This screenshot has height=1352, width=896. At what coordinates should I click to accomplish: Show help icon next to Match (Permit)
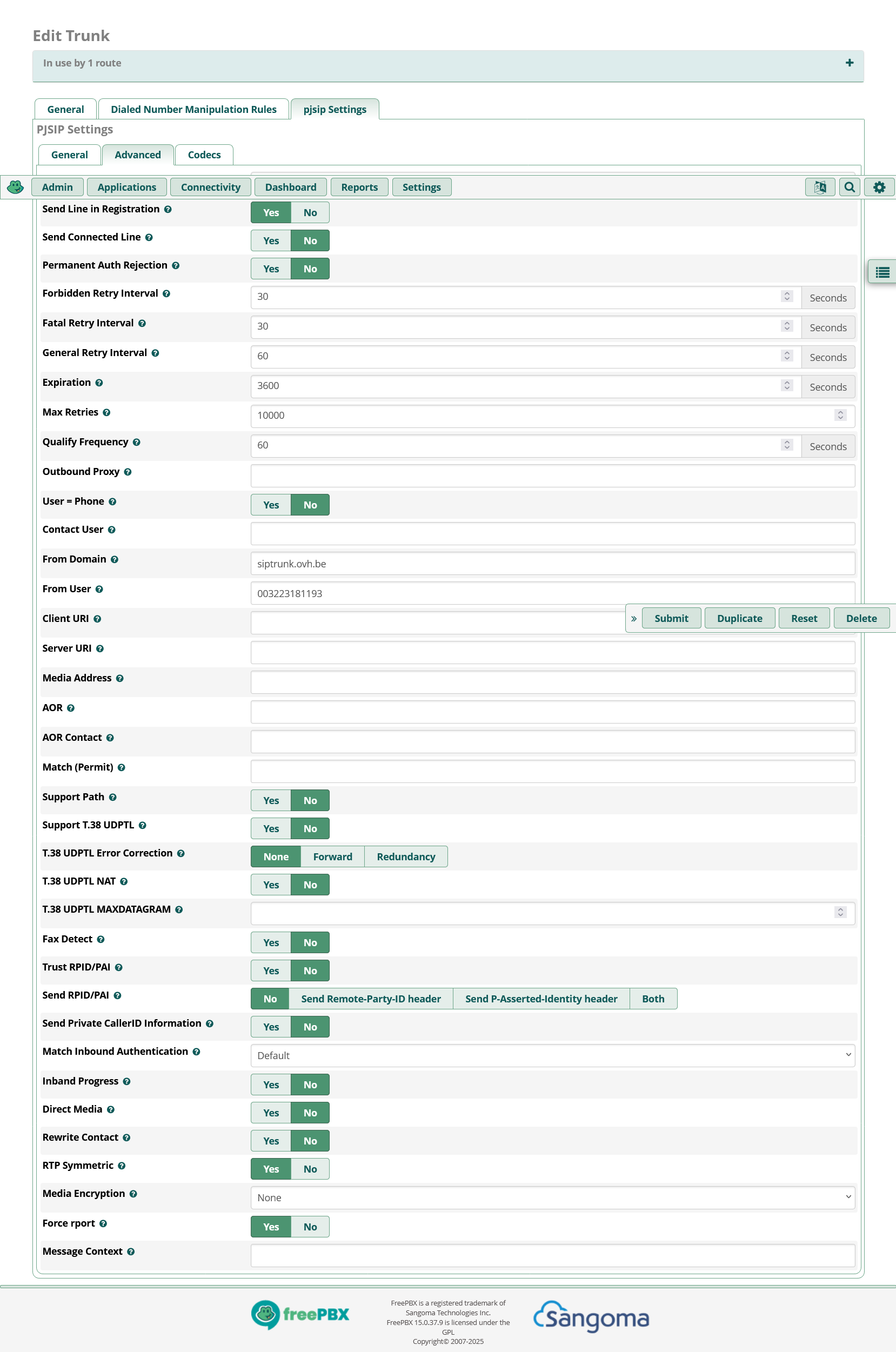[122, 767]
